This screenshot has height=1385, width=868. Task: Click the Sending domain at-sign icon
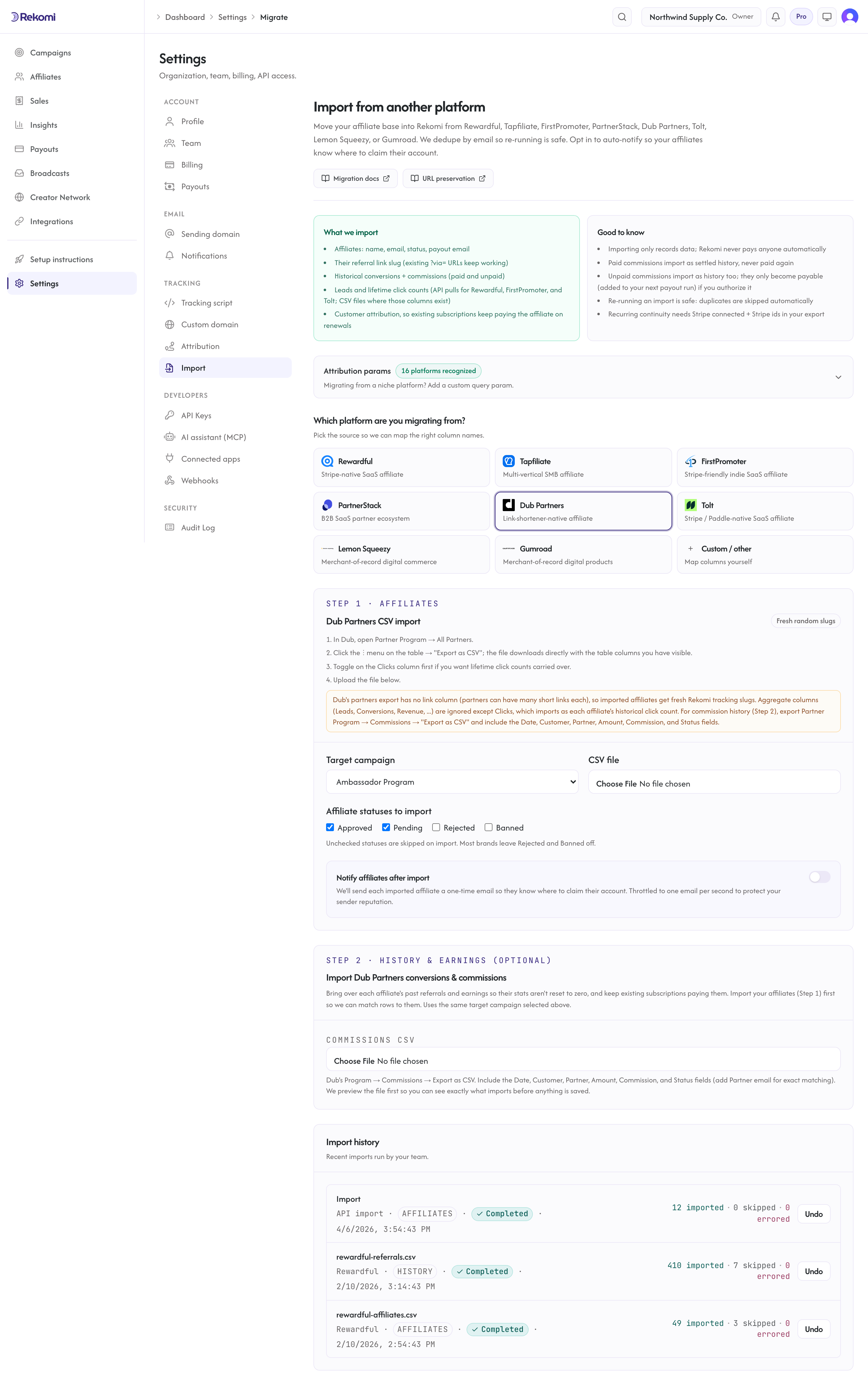pos(169,234)
